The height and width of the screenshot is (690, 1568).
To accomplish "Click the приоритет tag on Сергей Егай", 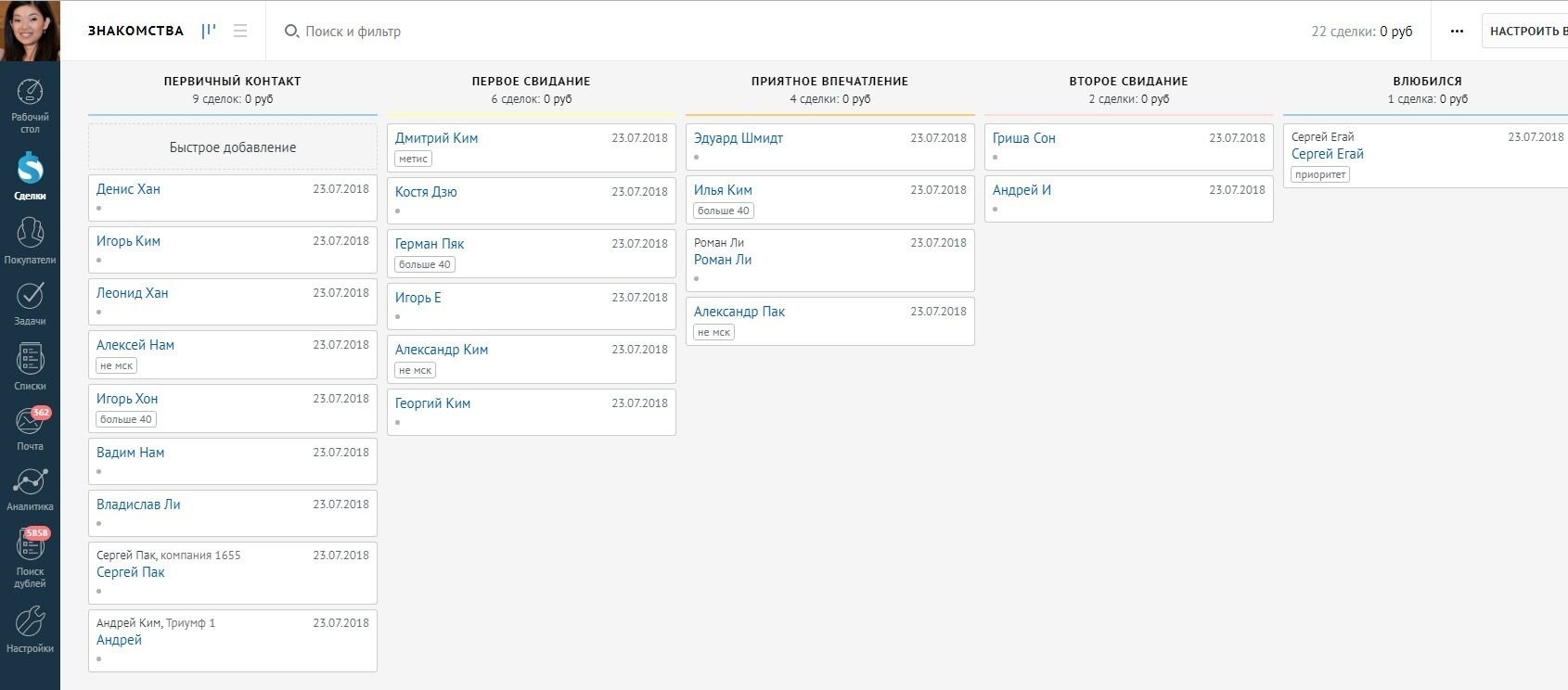I will pyautogui.click(x=1319, y=174).
